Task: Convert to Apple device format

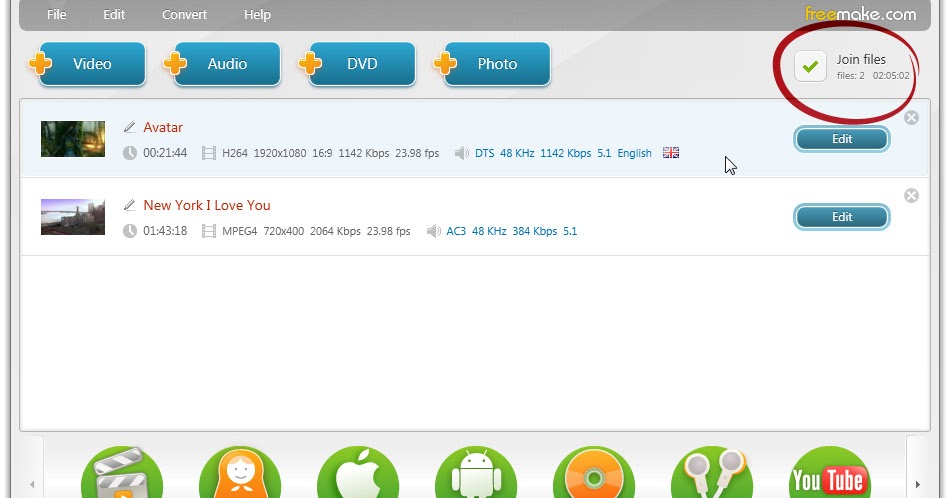Action: pos(358,473)
